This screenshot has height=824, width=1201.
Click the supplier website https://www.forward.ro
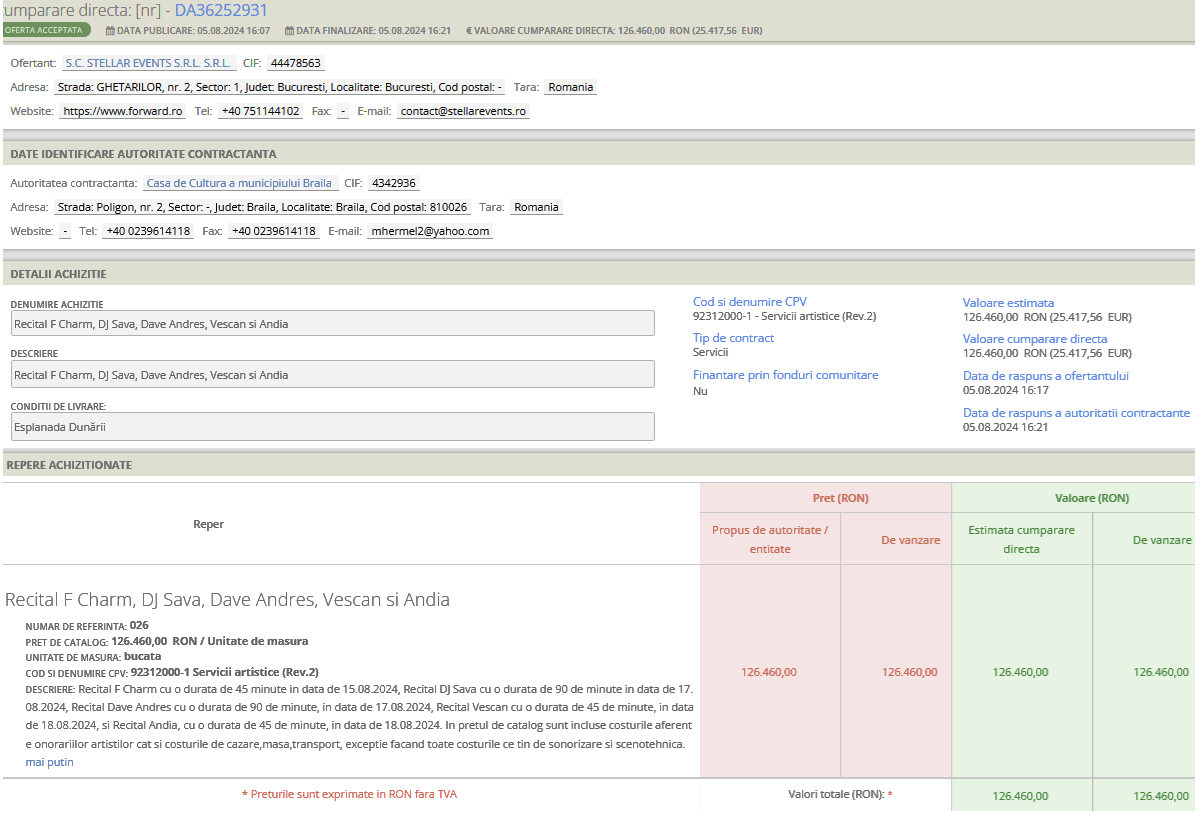[122, 111]
